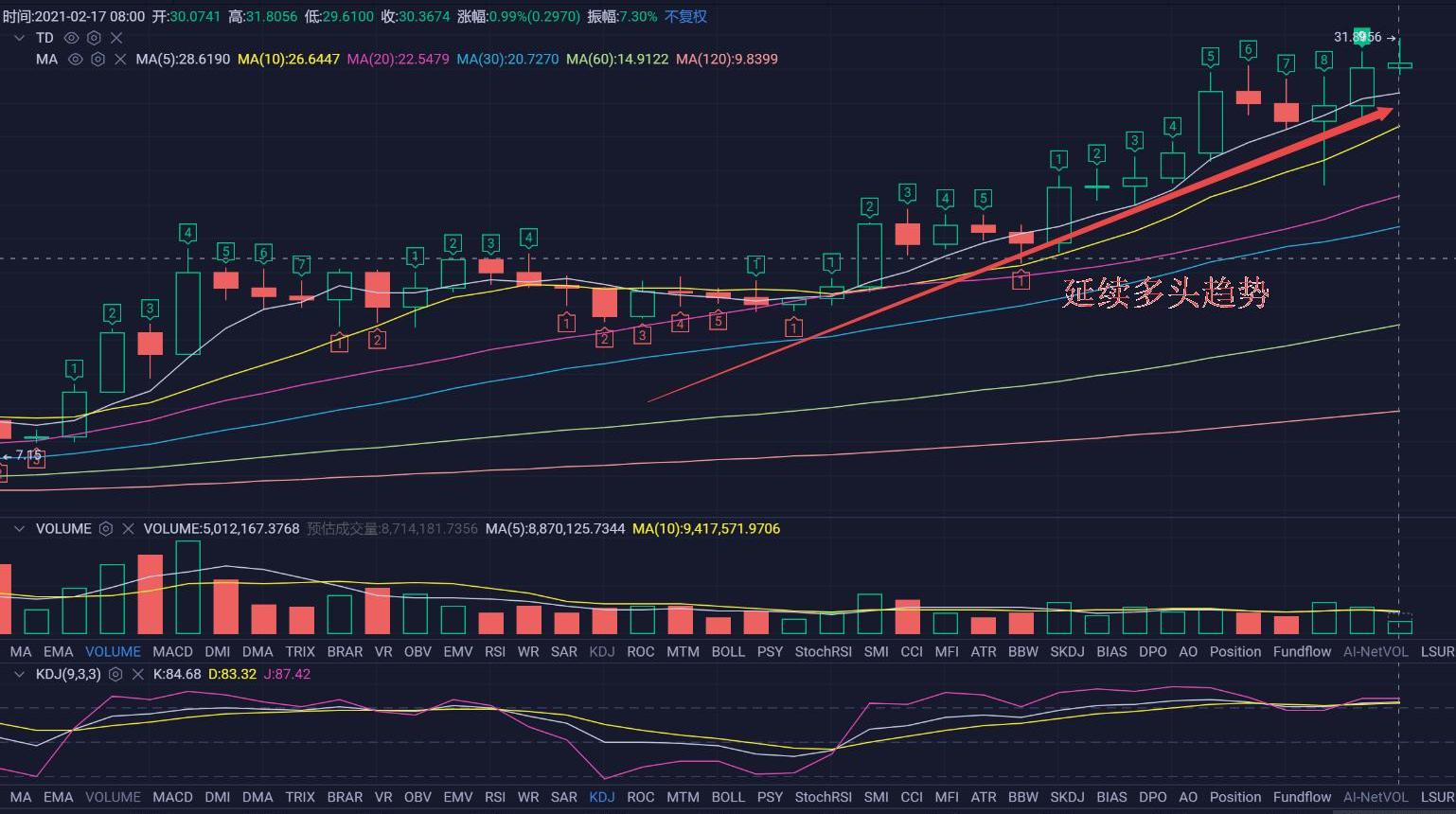
Task: Select Fundflow tab in upper indicator row
Action: (1302, 651)
